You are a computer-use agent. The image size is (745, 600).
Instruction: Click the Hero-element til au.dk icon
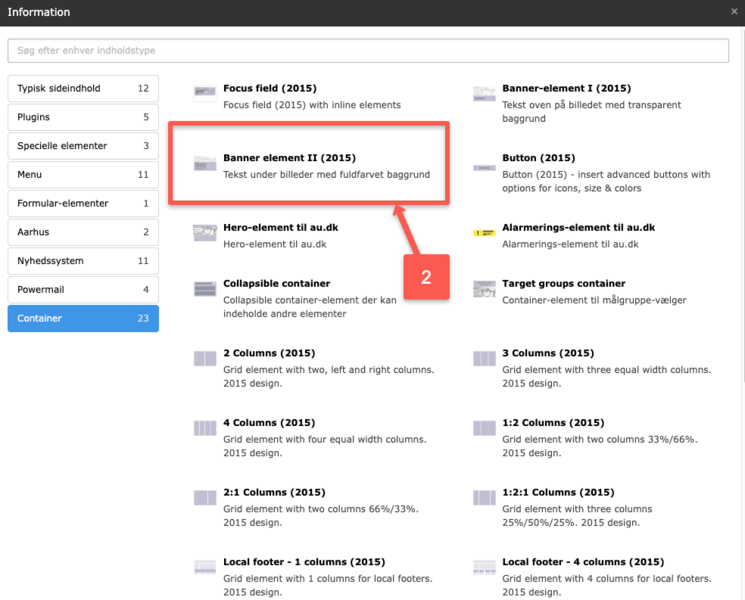click(x=205, y=232)
